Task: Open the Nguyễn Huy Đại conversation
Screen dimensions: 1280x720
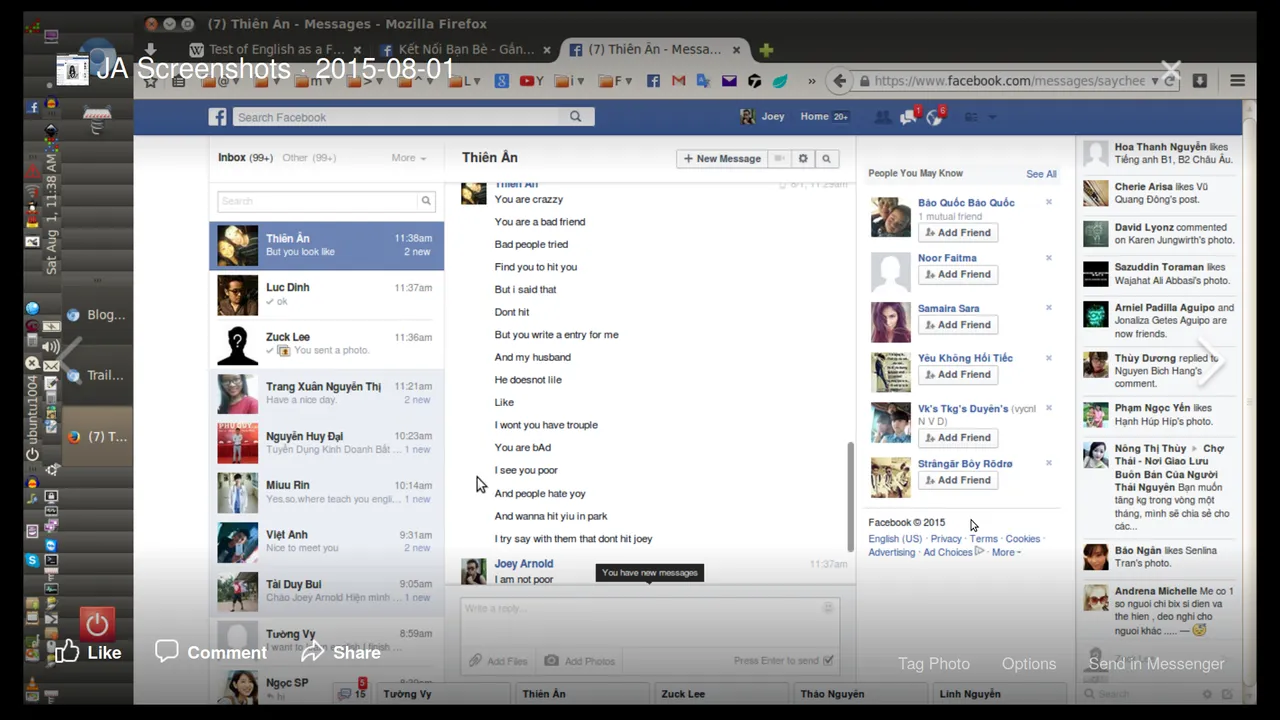Action: pyautogui.click(x=326, y=443)
